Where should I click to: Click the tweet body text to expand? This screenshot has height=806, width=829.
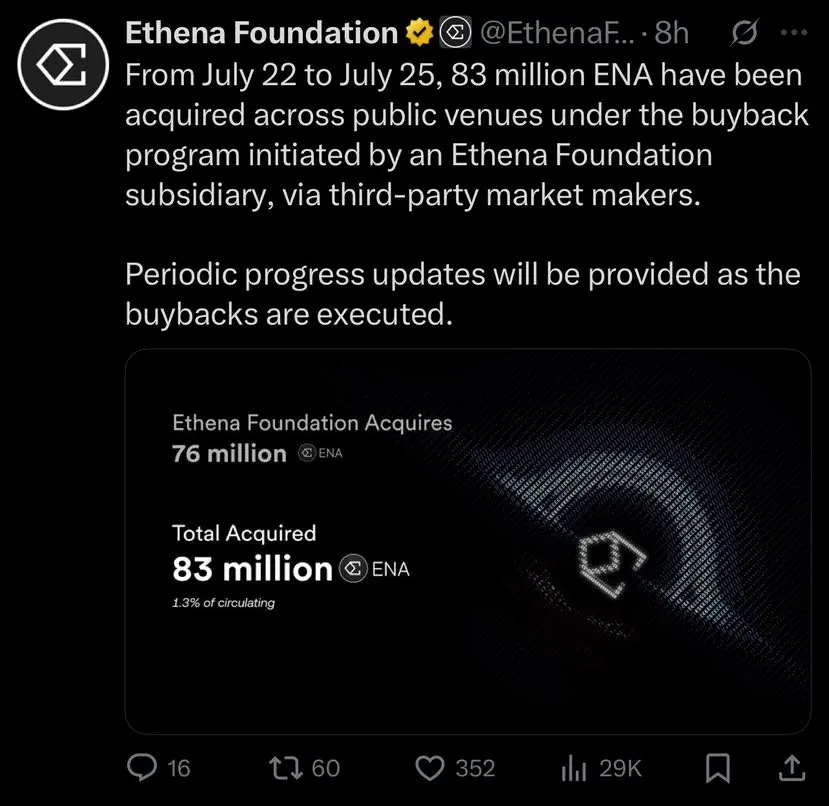467,195
